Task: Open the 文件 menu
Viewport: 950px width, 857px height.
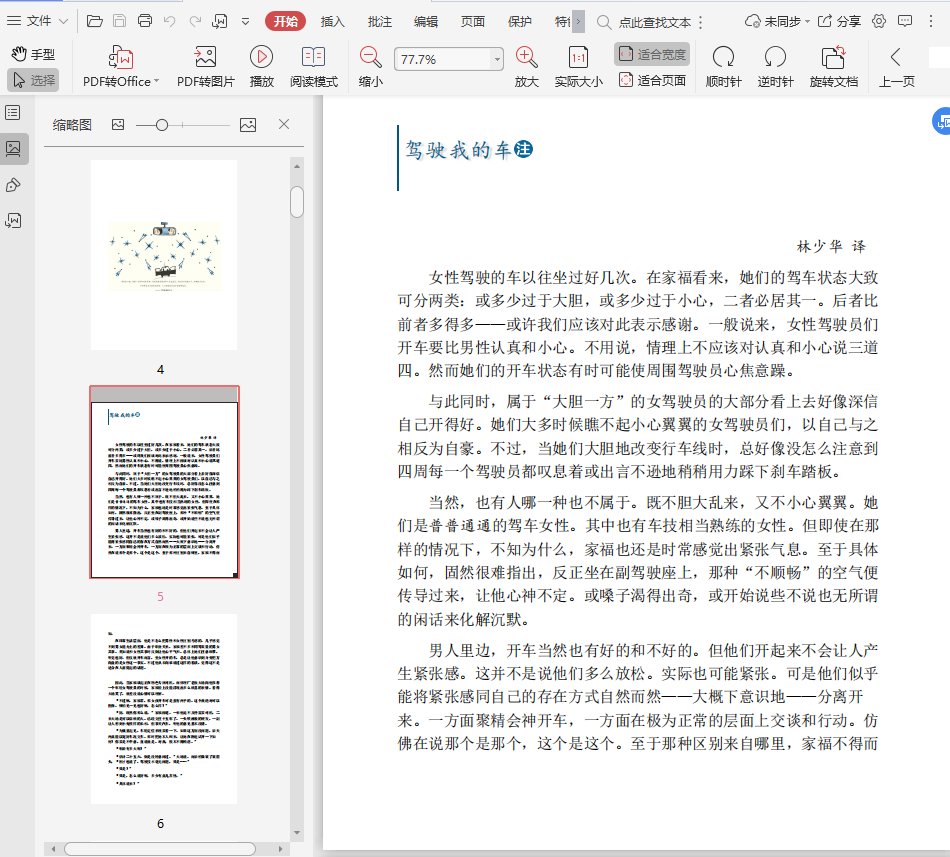Action: click(x=36, y=21)
